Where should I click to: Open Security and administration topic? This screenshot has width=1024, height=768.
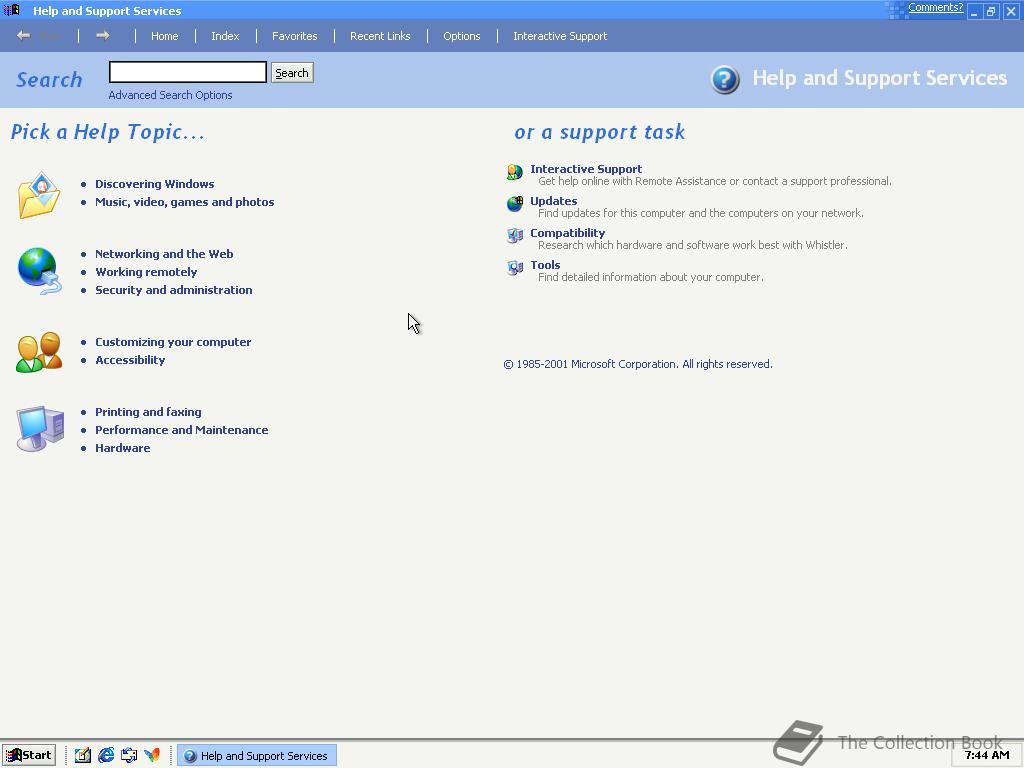click(174, 290)
